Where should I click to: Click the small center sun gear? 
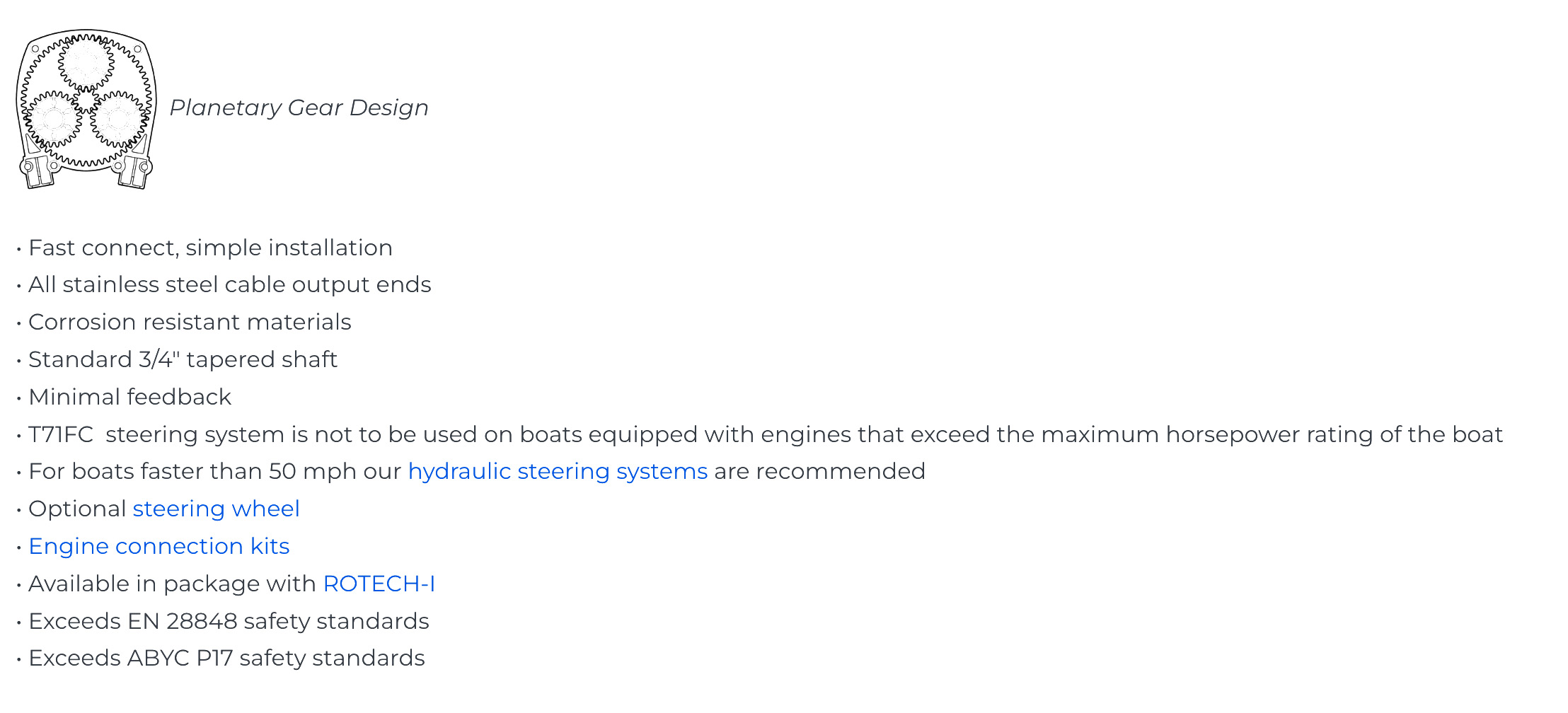pos(86,100)
